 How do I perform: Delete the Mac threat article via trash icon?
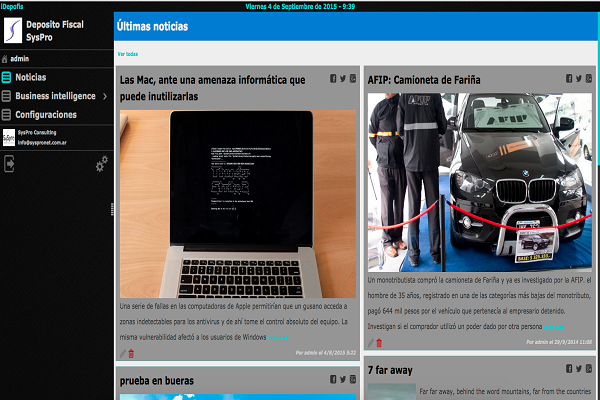[131, 354]
